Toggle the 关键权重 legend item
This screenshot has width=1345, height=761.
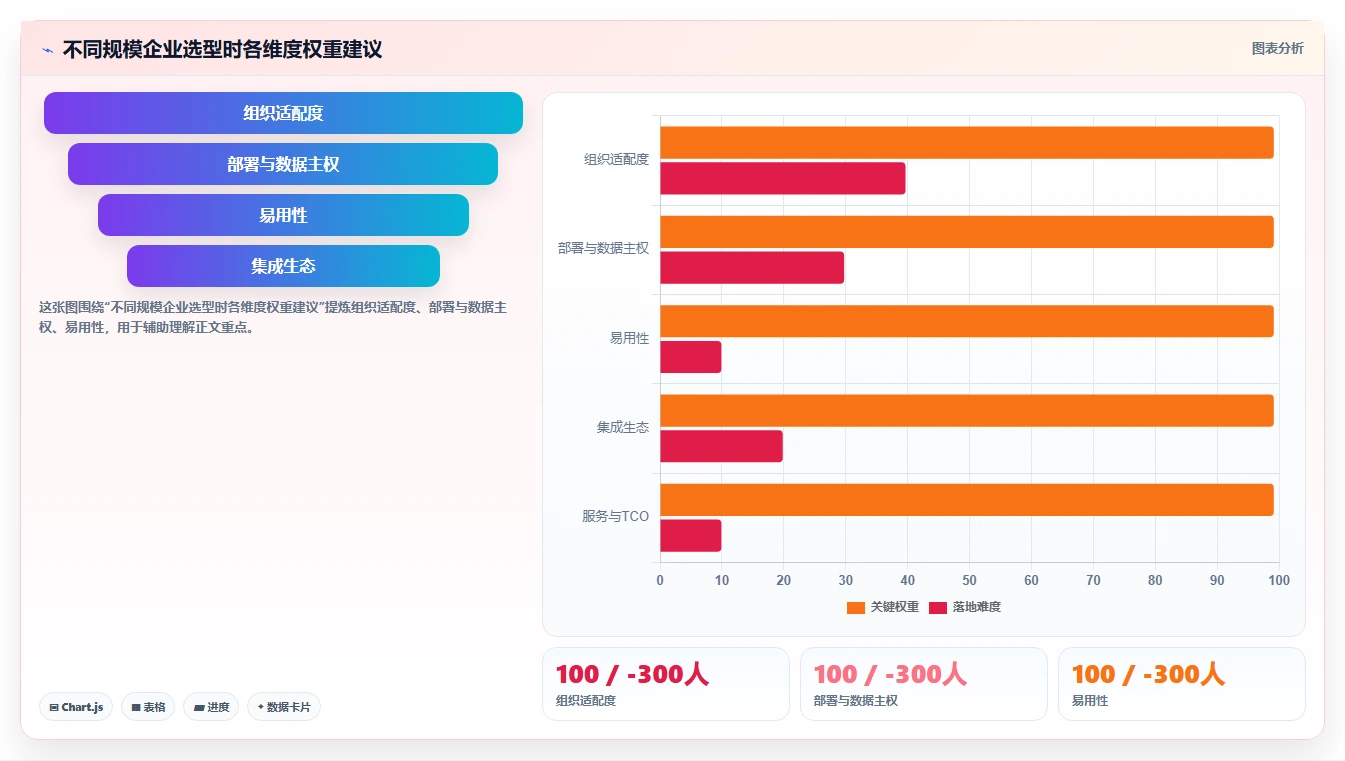[x=882, y=607]
